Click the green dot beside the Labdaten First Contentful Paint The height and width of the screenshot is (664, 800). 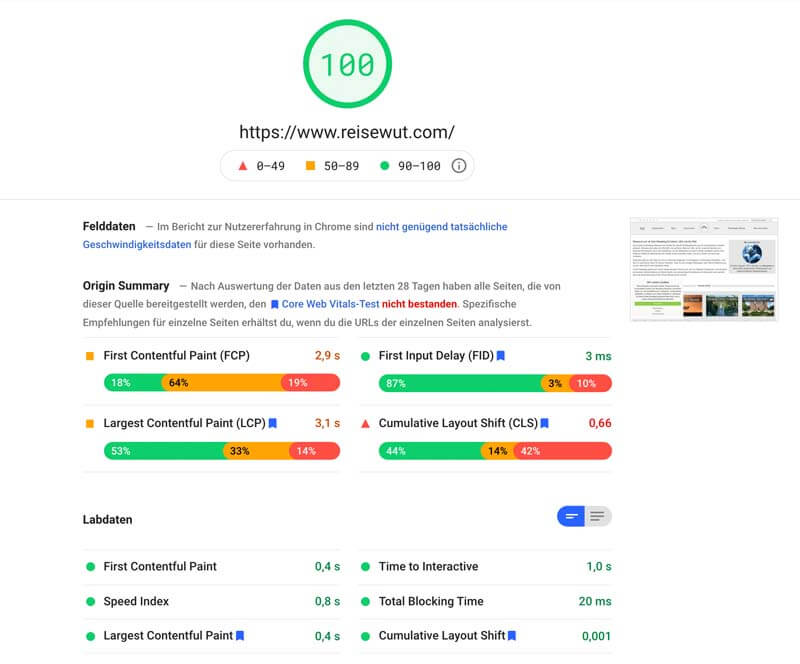[x=90, y=567]
